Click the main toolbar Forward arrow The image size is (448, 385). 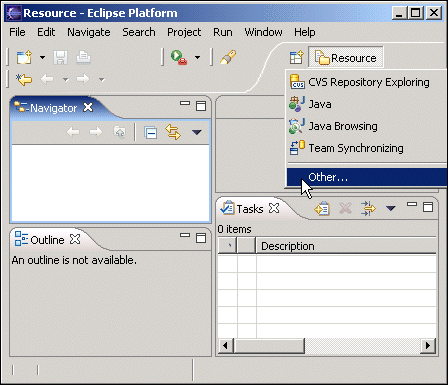point(83,79)
